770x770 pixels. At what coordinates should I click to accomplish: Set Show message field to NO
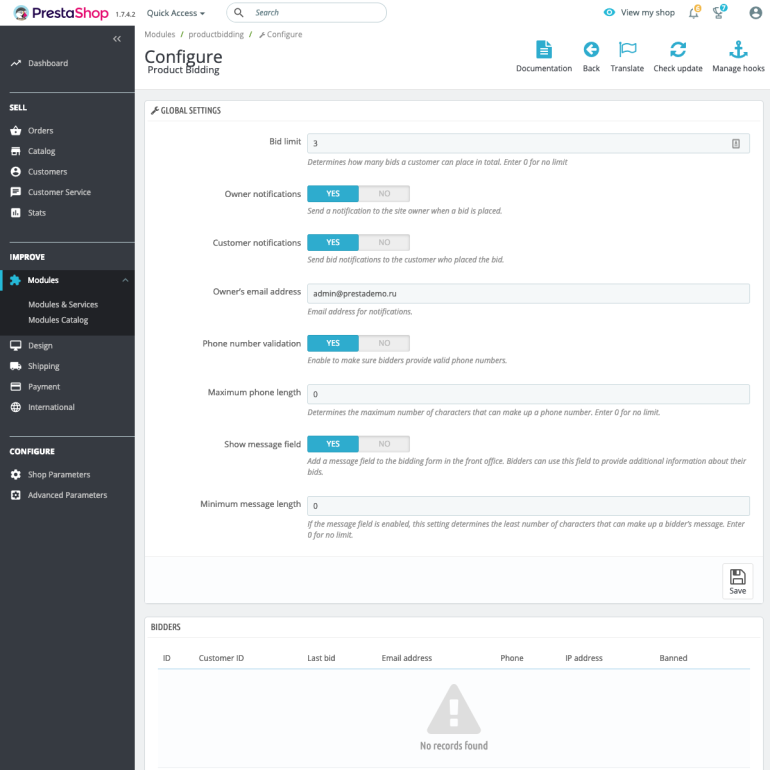point(384,444)
